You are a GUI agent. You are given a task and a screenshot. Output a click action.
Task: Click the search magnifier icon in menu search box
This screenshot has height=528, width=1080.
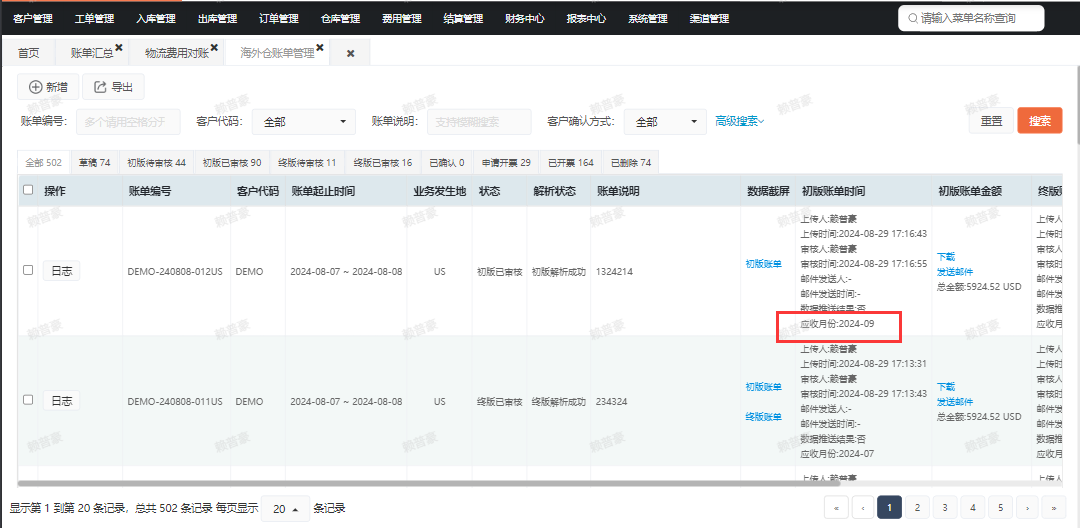(x=913, y=19)
